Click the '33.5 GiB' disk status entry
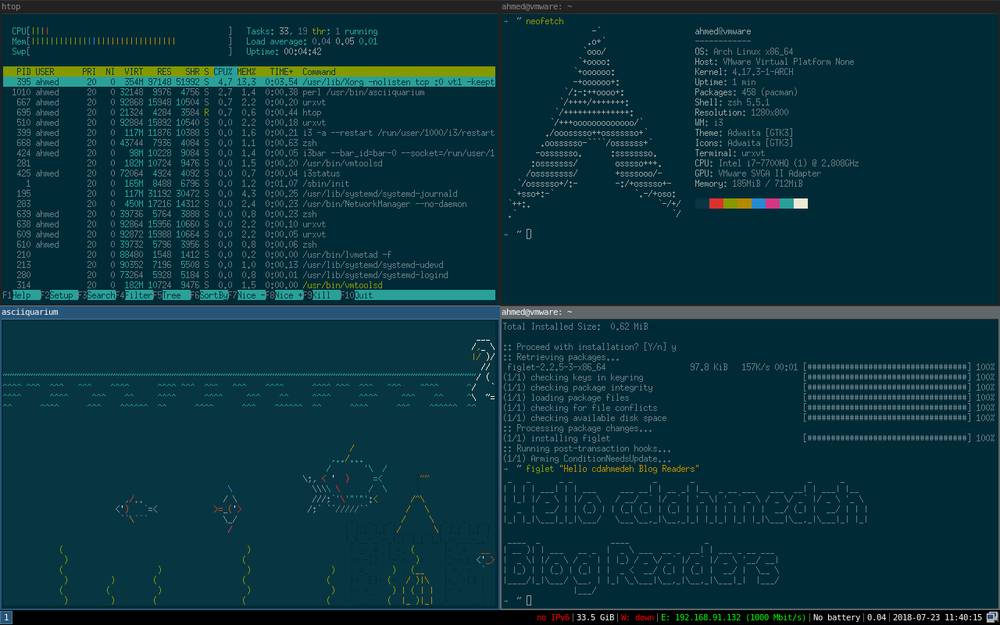This screenshot has height=625, width=1000. tap(594, 617)
